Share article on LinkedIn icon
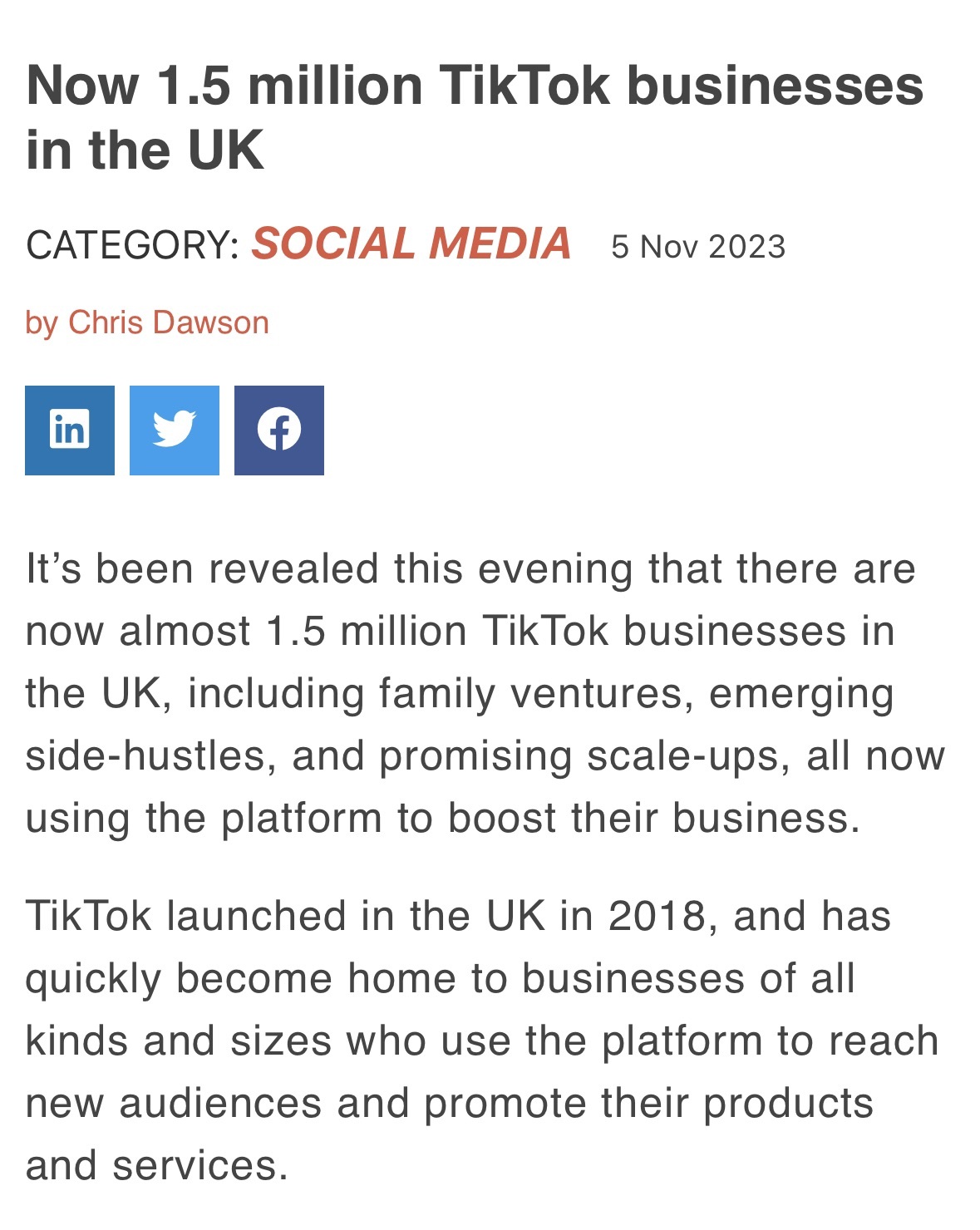 pos(70,430)
